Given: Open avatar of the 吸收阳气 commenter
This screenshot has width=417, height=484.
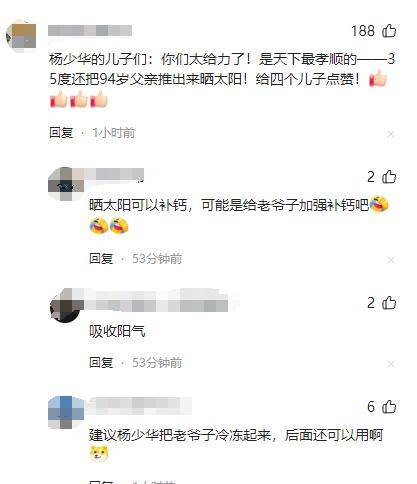Looking at the screenshot, I should 66,305.
